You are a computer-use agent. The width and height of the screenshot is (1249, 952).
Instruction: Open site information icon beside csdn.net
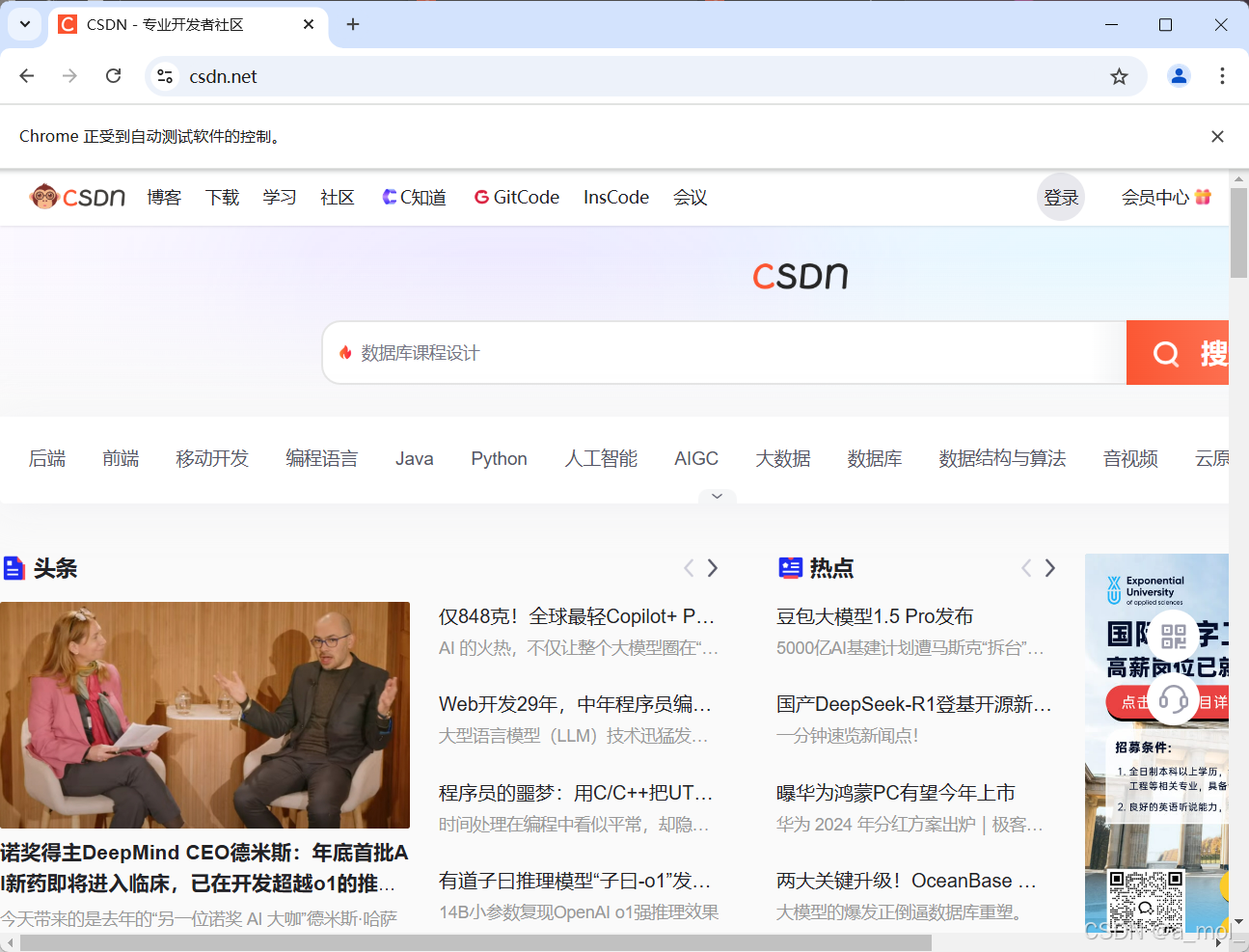[x=165, y=76]
